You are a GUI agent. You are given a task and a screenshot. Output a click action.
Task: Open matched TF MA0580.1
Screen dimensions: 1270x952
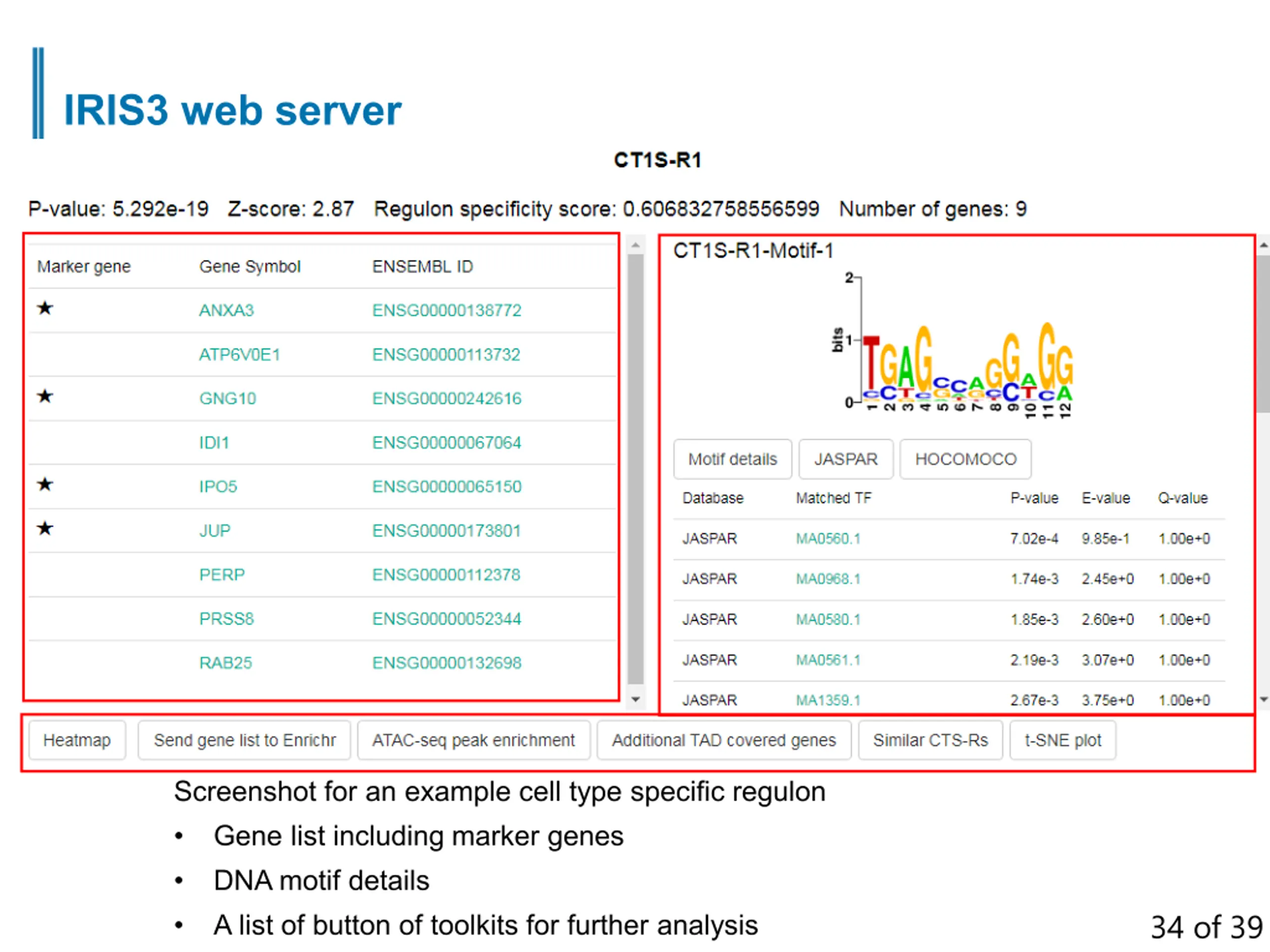pos(828,619)
